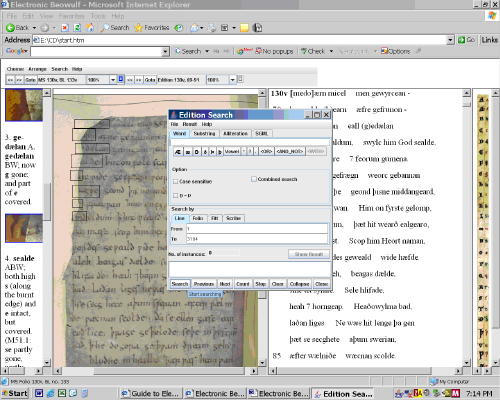Image resolution: width=500 pixels, height=400 pixels.
Task: Switch to Guide to Ele... taskbar window
Action: coord(151,394)
